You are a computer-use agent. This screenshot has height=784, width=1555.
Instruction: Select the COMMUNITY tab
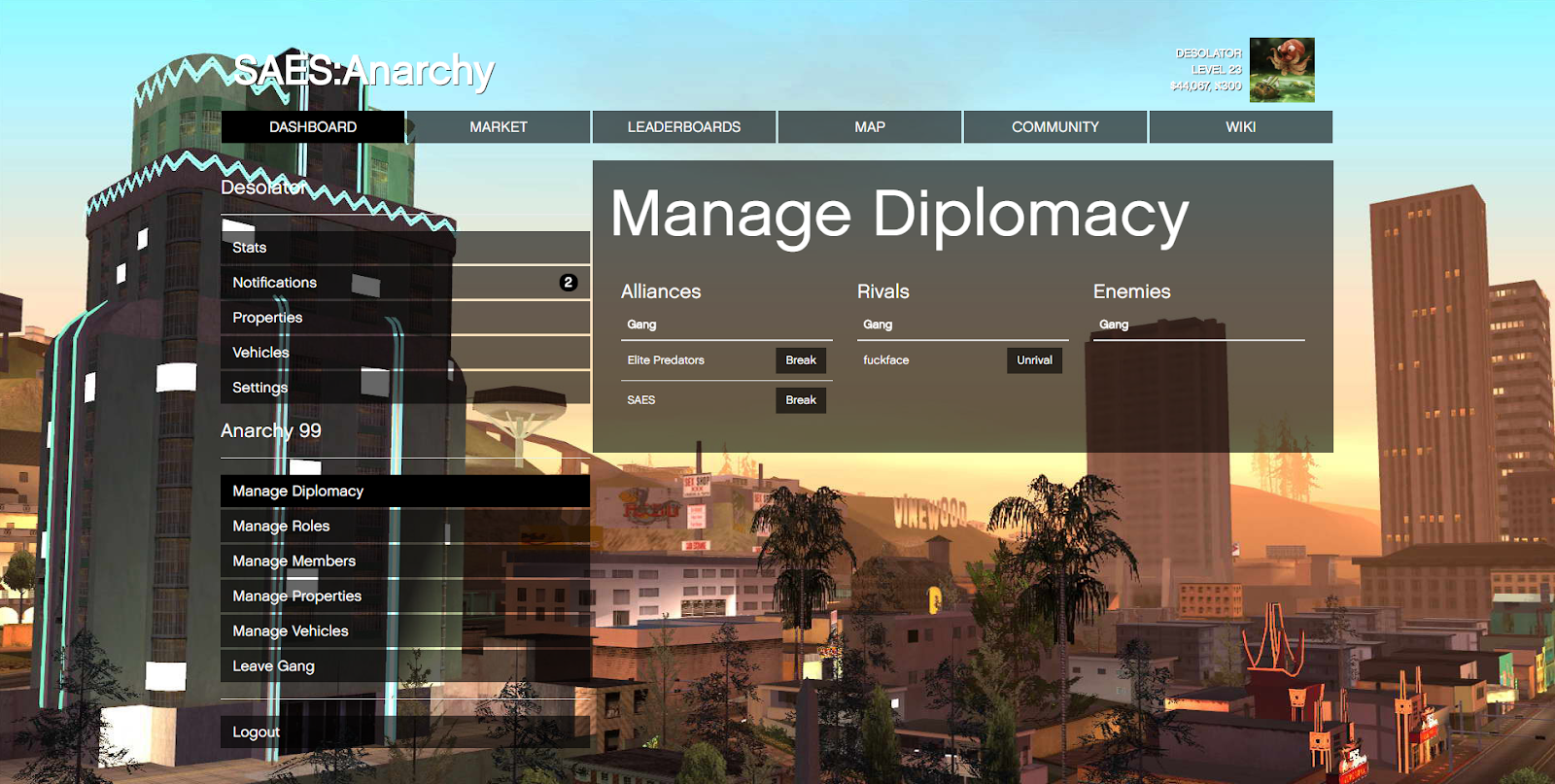tap(1055, 127)
